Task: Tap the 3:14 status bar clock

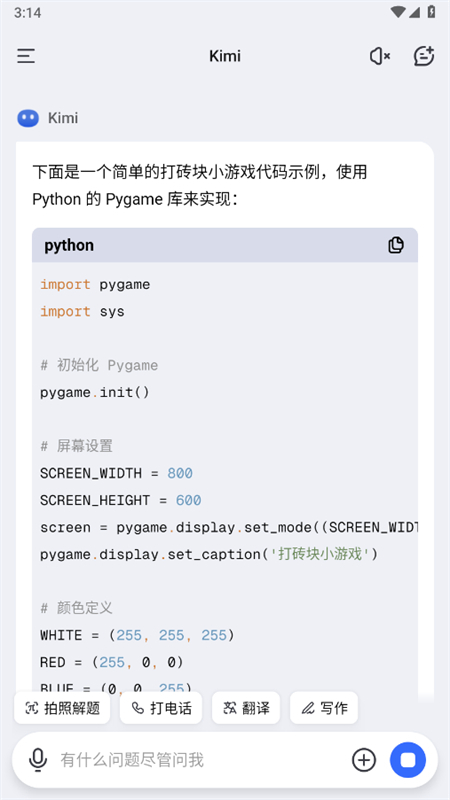Action: 28,13
